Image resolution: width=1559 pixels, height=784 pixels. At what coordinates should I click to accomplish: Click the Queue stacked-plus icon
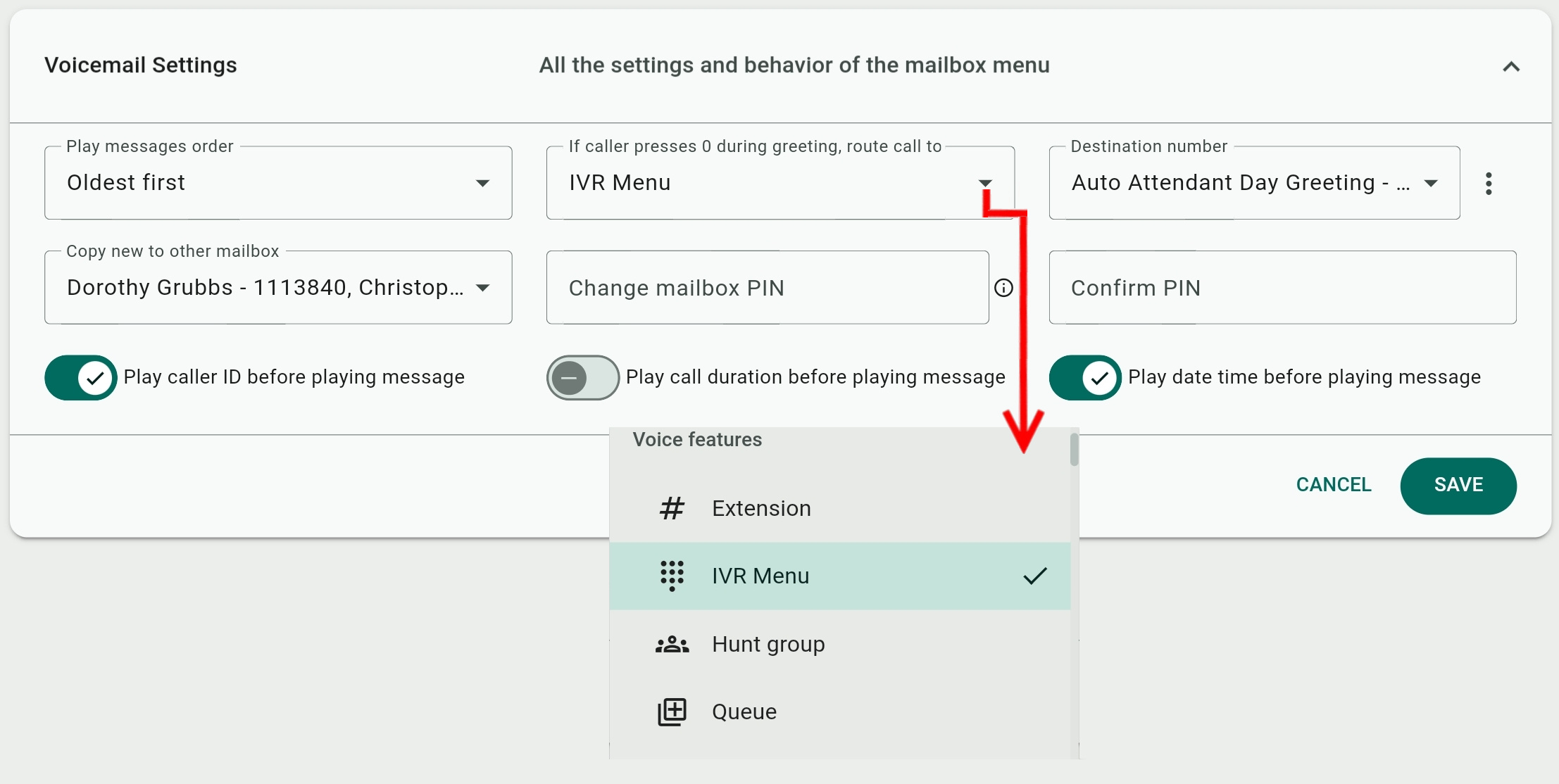[672, 712]
